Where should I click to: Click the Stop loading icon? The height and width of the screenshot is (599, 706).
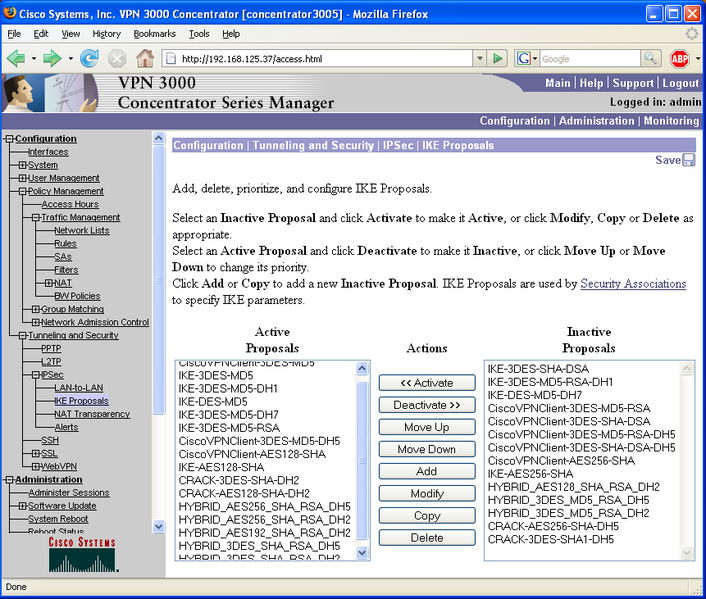point(117,59)
